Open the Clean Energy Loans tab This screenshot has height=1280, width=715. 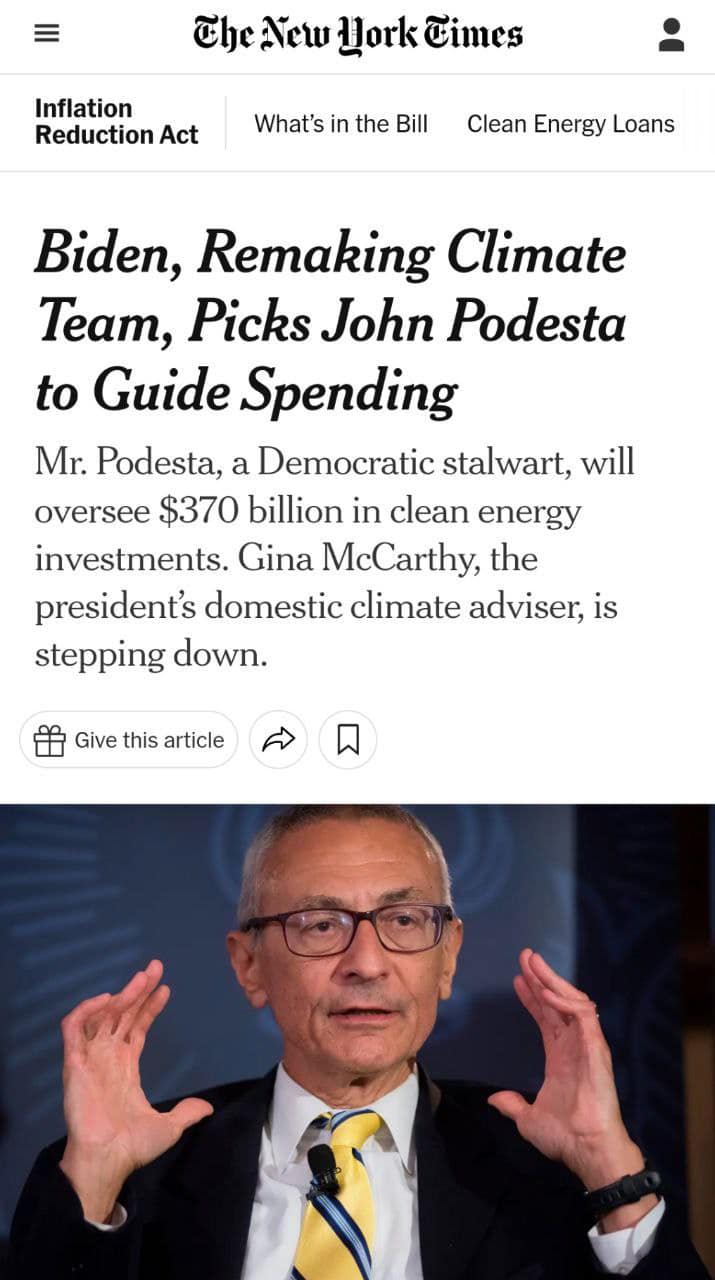(570, 124)
